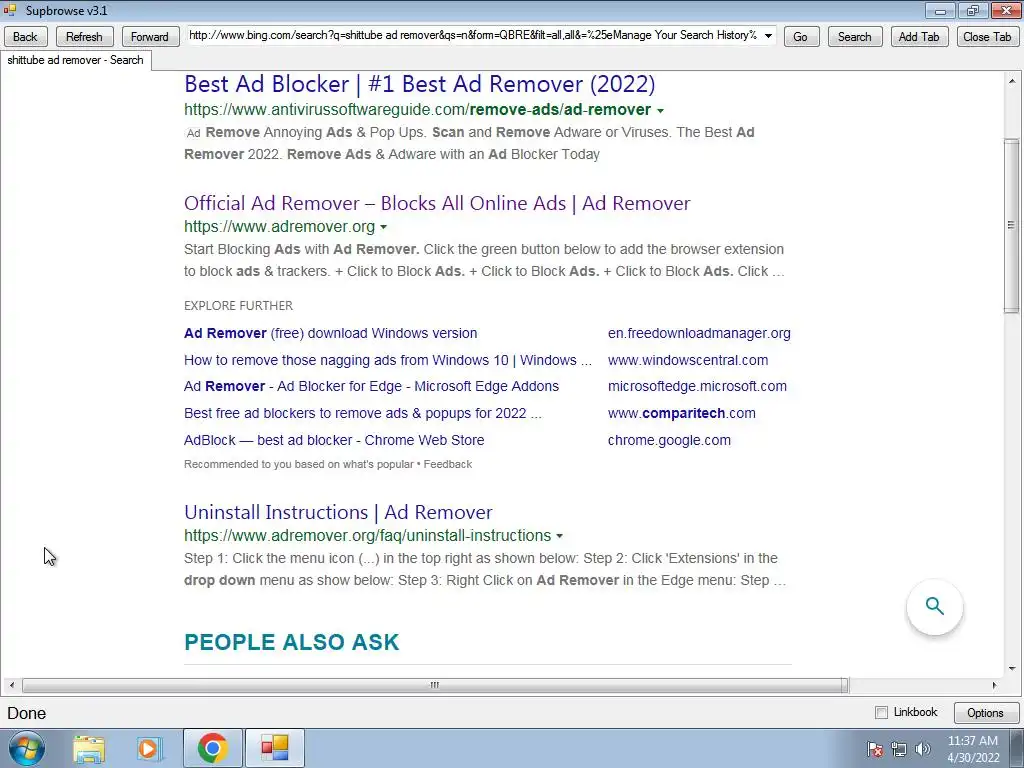Image resolution: width=1024 pixels, height=768 pixels.
Task: Click the volume speaker tray icon
Action: pos(922,750)
